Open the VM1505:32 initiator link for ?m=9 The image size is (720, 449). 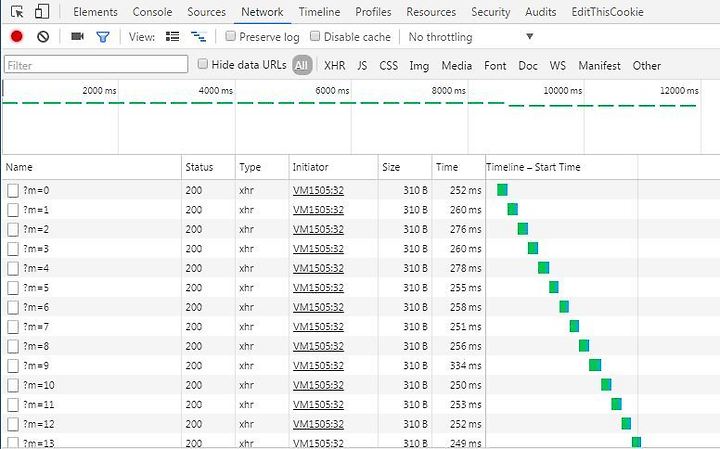[318, 366]
